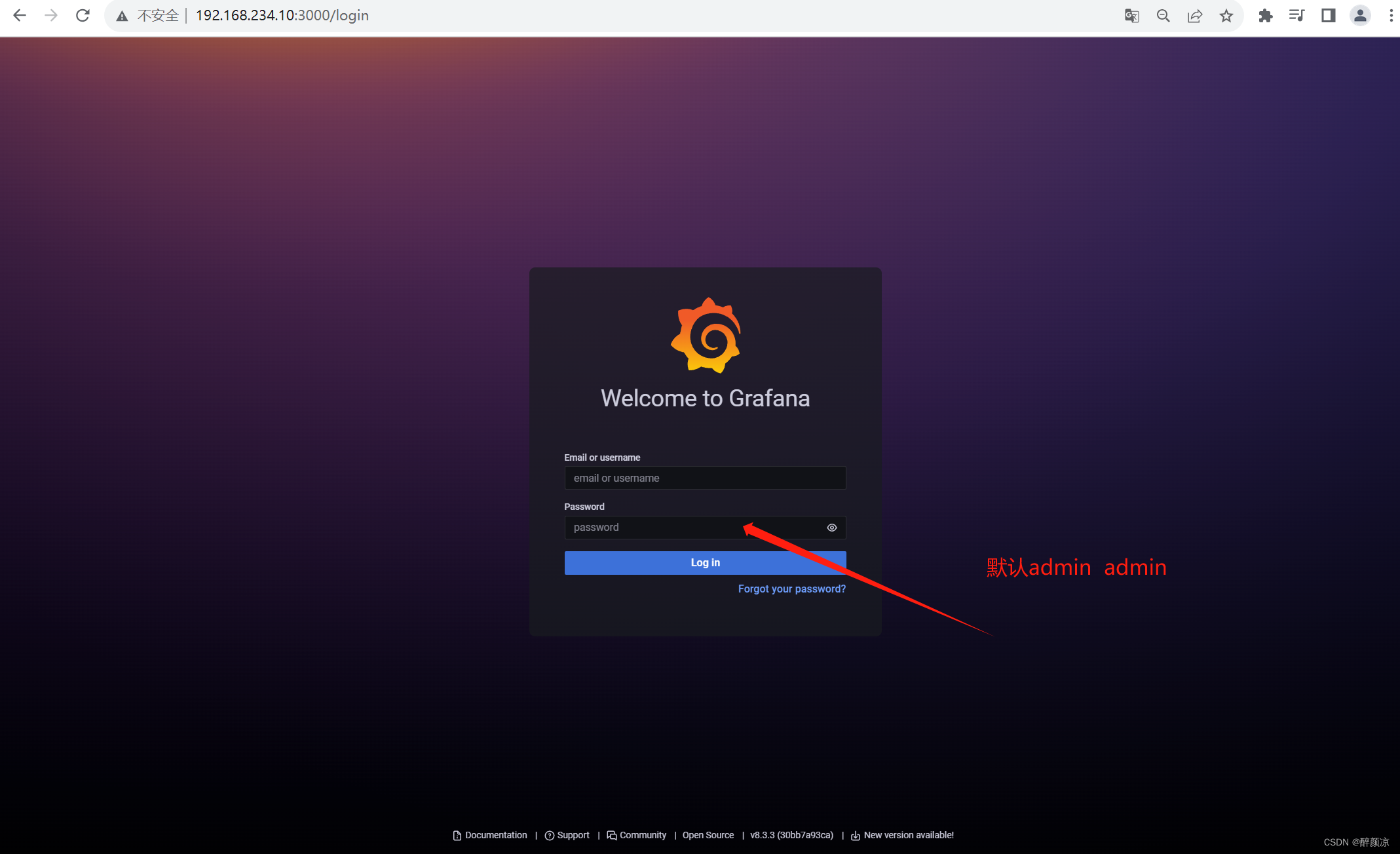
Task: Toggle password visibility eye icon
Action: click(x=832, y=528)
